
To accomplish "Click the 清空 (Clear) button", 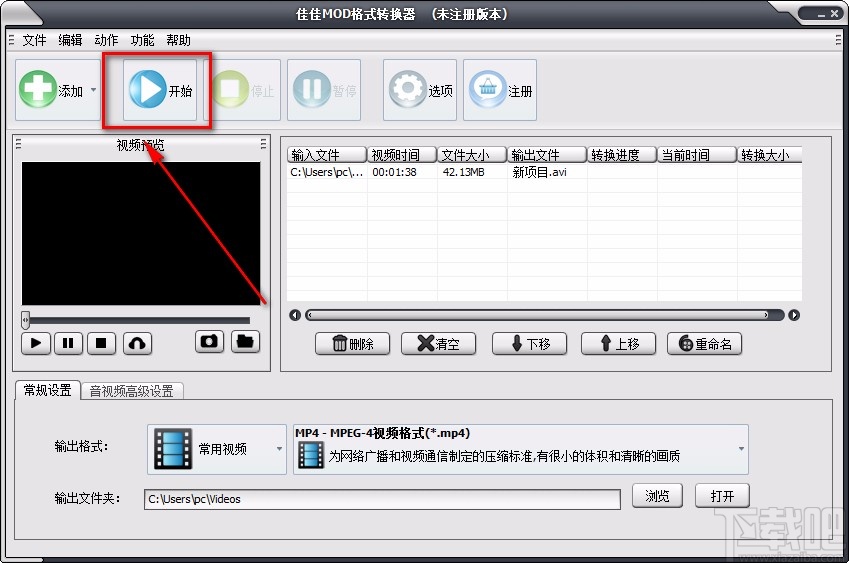I will click(439, 344).
